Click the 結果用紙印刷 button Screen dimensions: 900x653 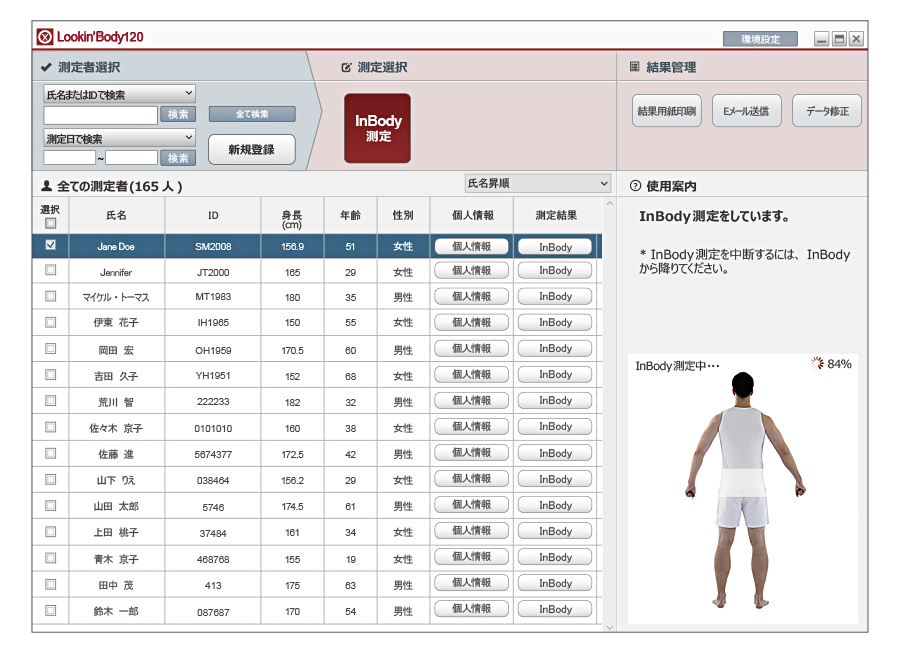(666, 111)
